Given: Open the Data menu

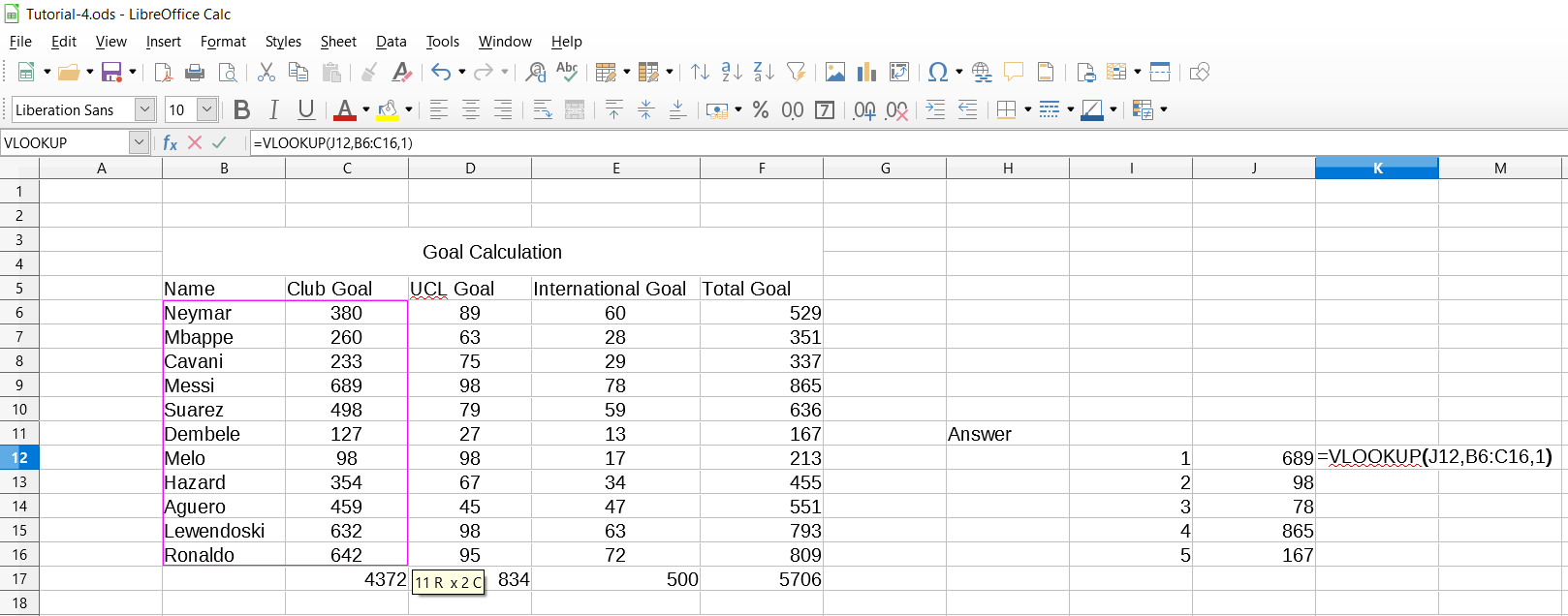Looking at the screenshot, I should pos(391,42).
